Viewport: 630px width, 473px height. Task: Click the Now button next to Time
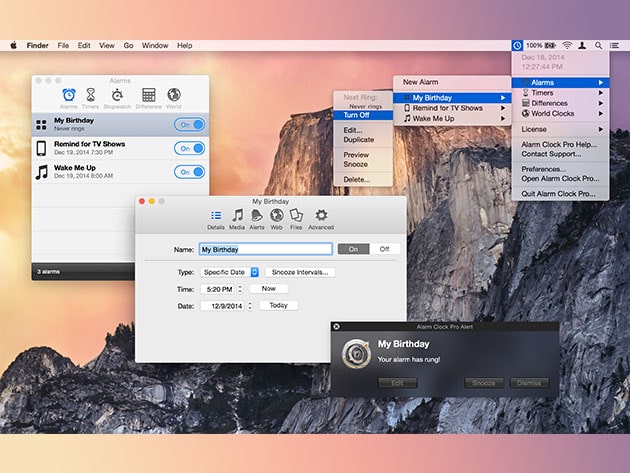click(269, 289)
